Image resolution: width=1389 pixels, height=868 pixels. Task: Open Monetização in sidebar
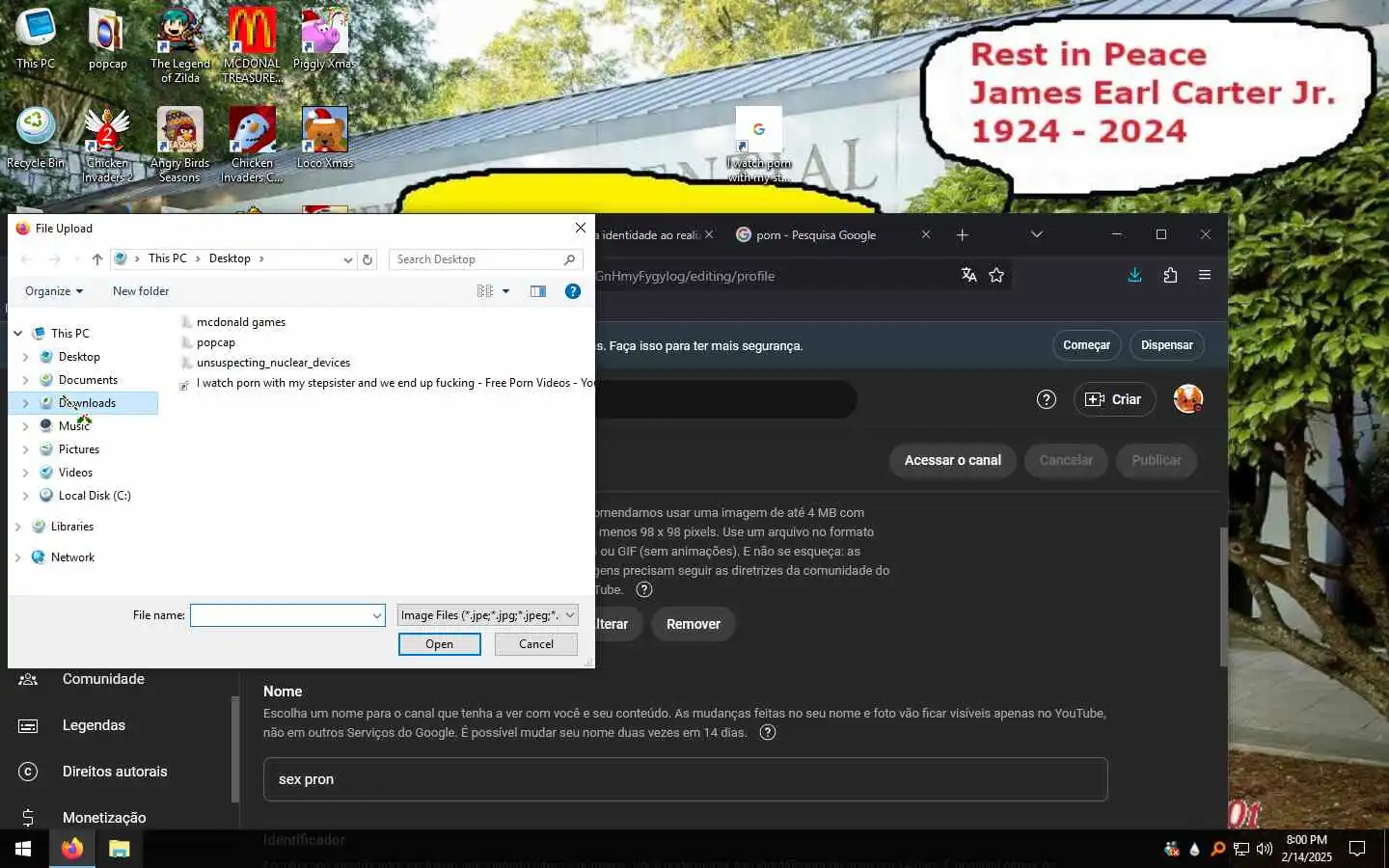[104, 818]
